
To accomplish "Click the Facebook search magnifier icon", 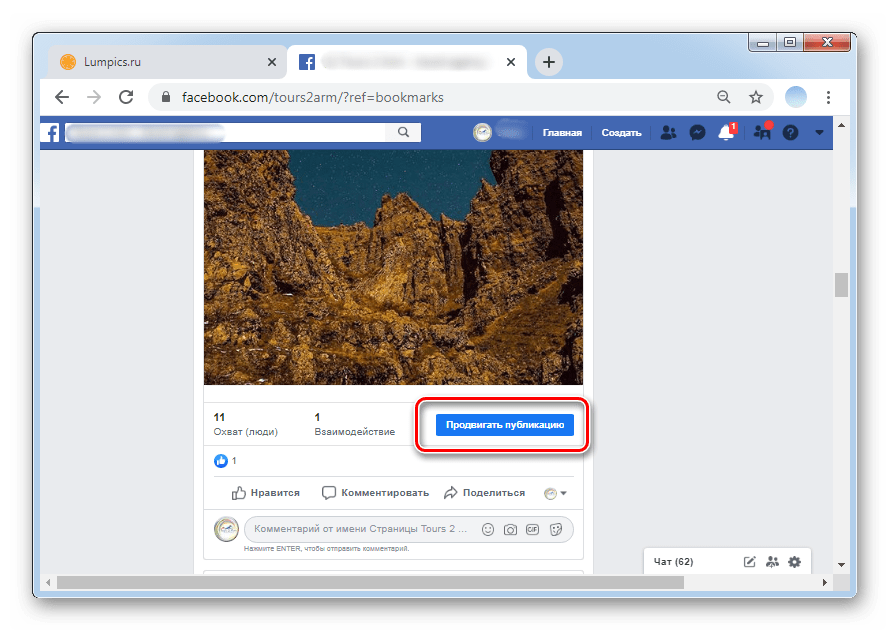I will click(x=403, y=132).
